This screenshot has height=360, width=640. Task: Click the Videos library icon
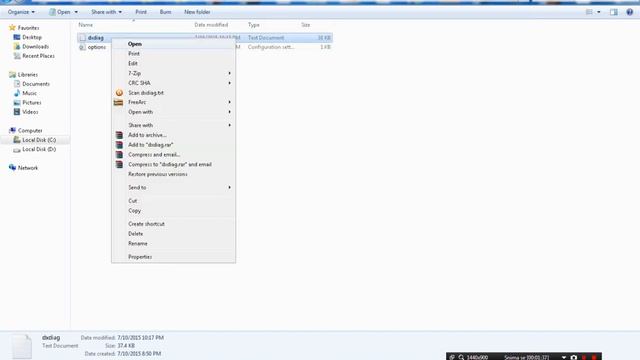tap(17, 112)
